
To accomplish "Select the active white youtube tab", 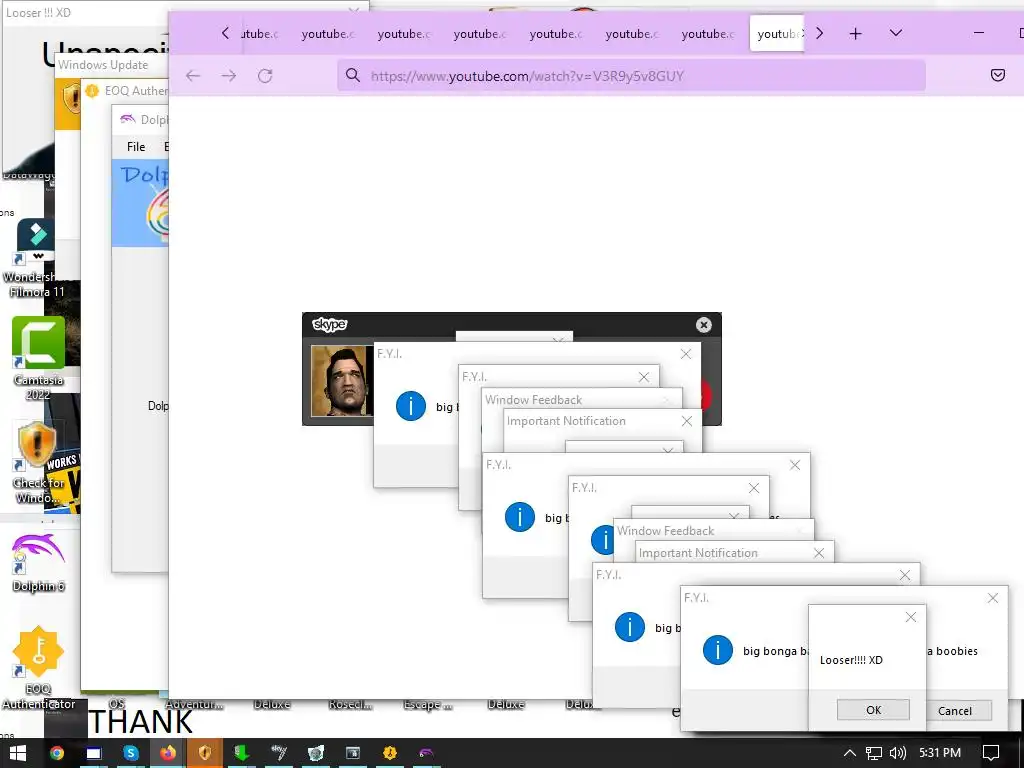I will [x=777, y=33].
